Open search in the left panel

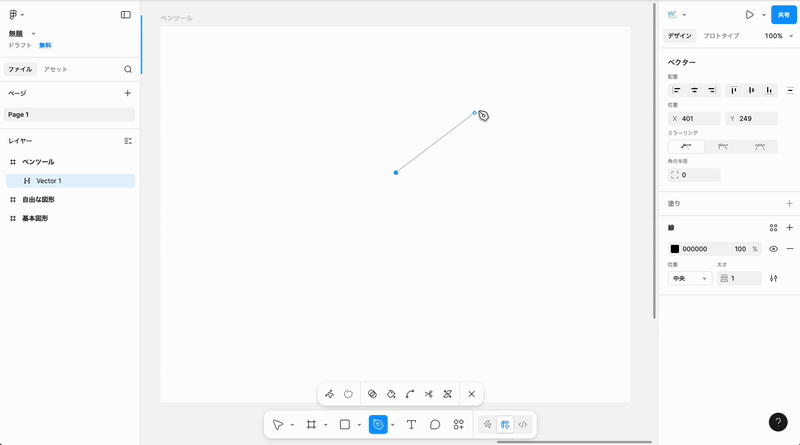coord(128,70)
